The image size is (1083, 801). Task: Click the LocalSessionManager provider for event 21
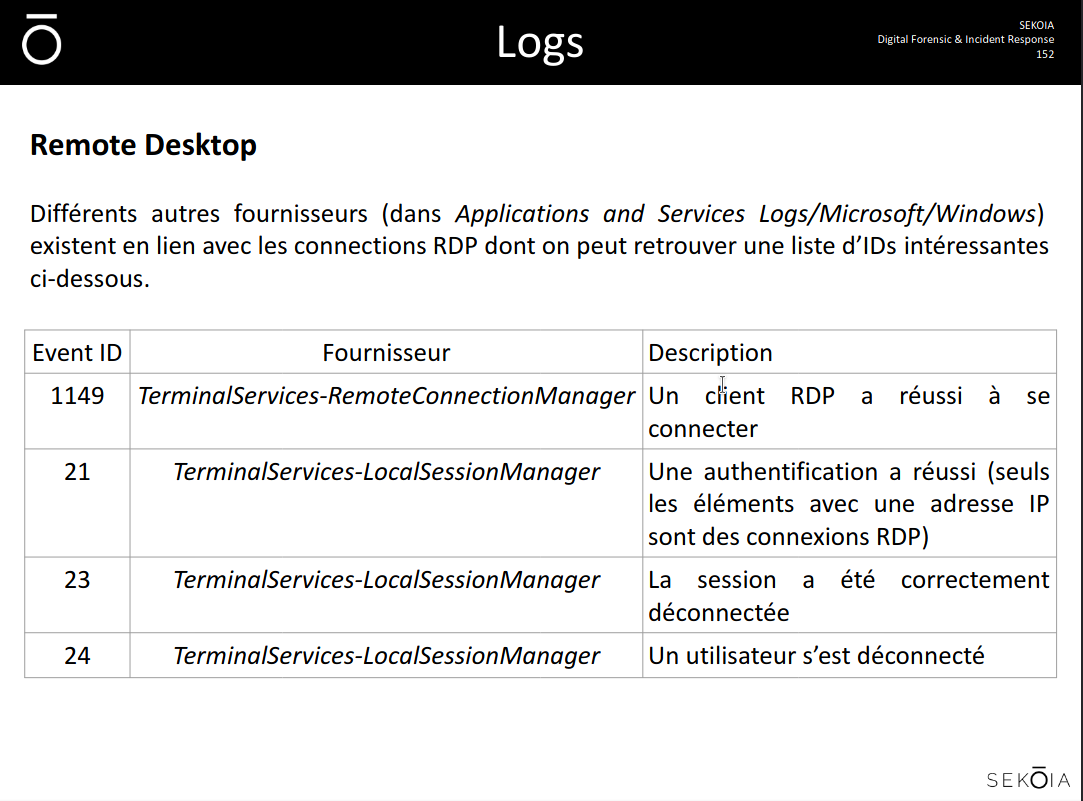pos(386,472)
